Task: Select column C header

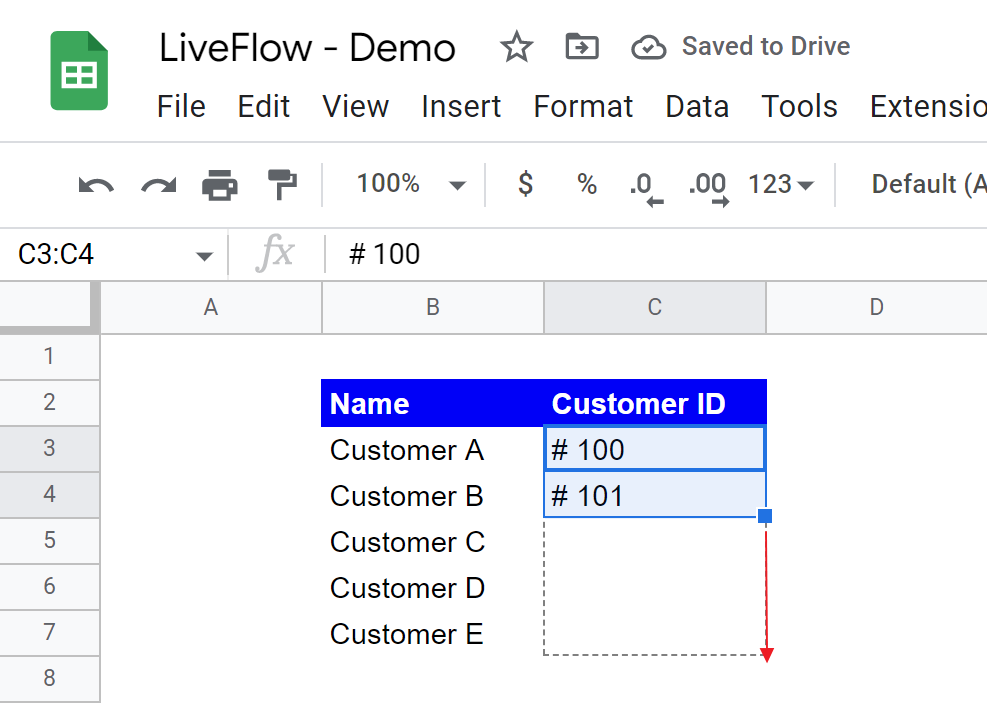Action: coord(655,307)
